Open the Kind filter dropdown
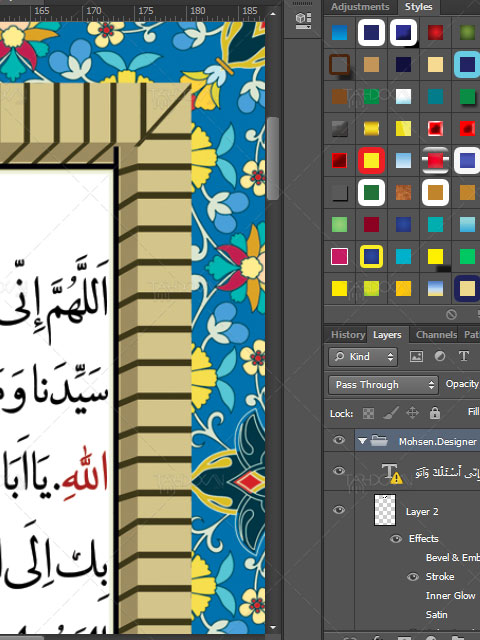The image size is (480, 640). (x=362, y=357)
